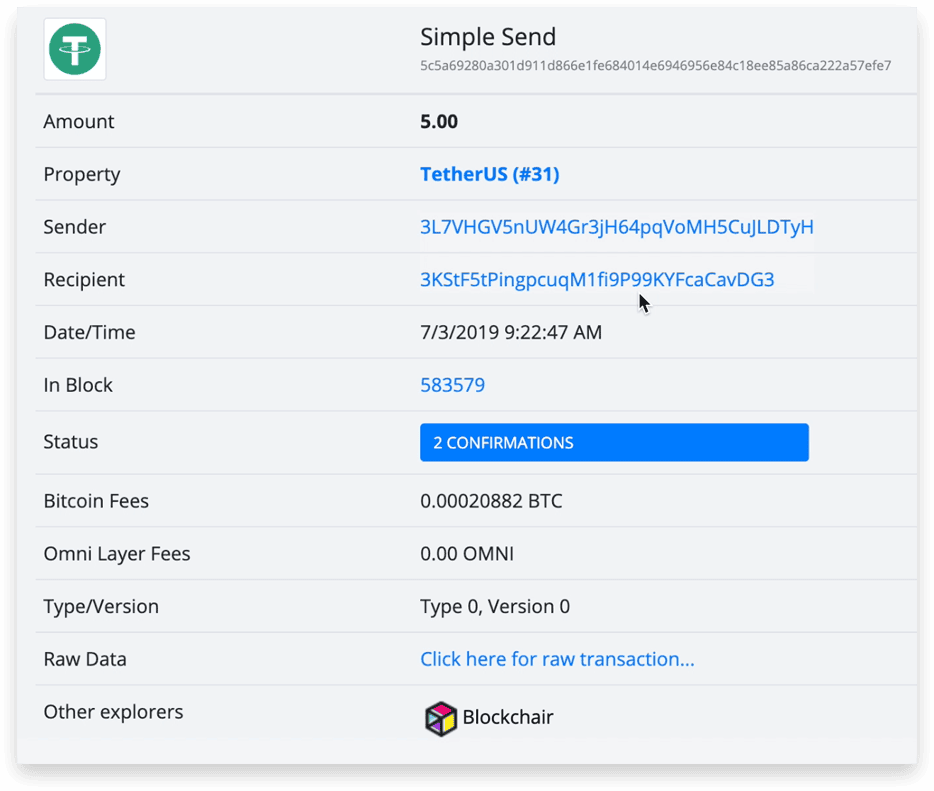The height and width of the screenshot is (791, 934).
Task: Open sender address 3L7VHGV5nUW4Gr3jH64pqVoMH5CuJLDTyH
Action: pyautogui.click(x=617, y=227)
